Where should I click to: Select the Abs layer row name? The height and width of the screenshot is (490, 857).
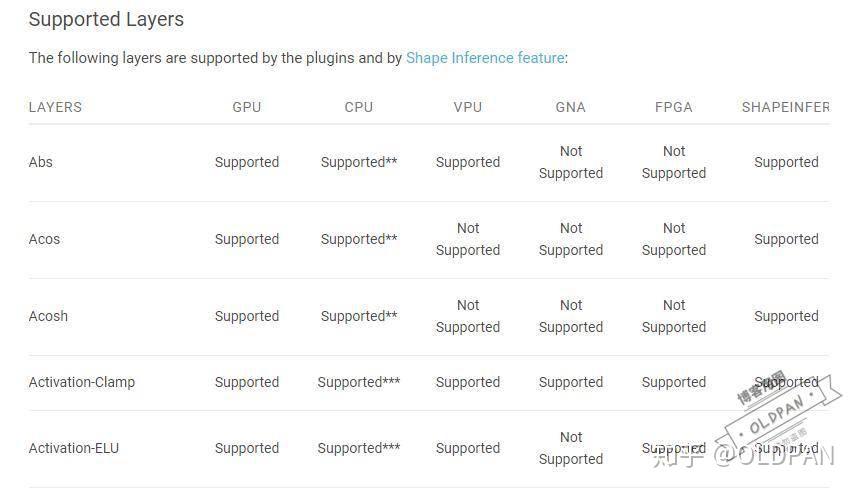tap(41, 162)
